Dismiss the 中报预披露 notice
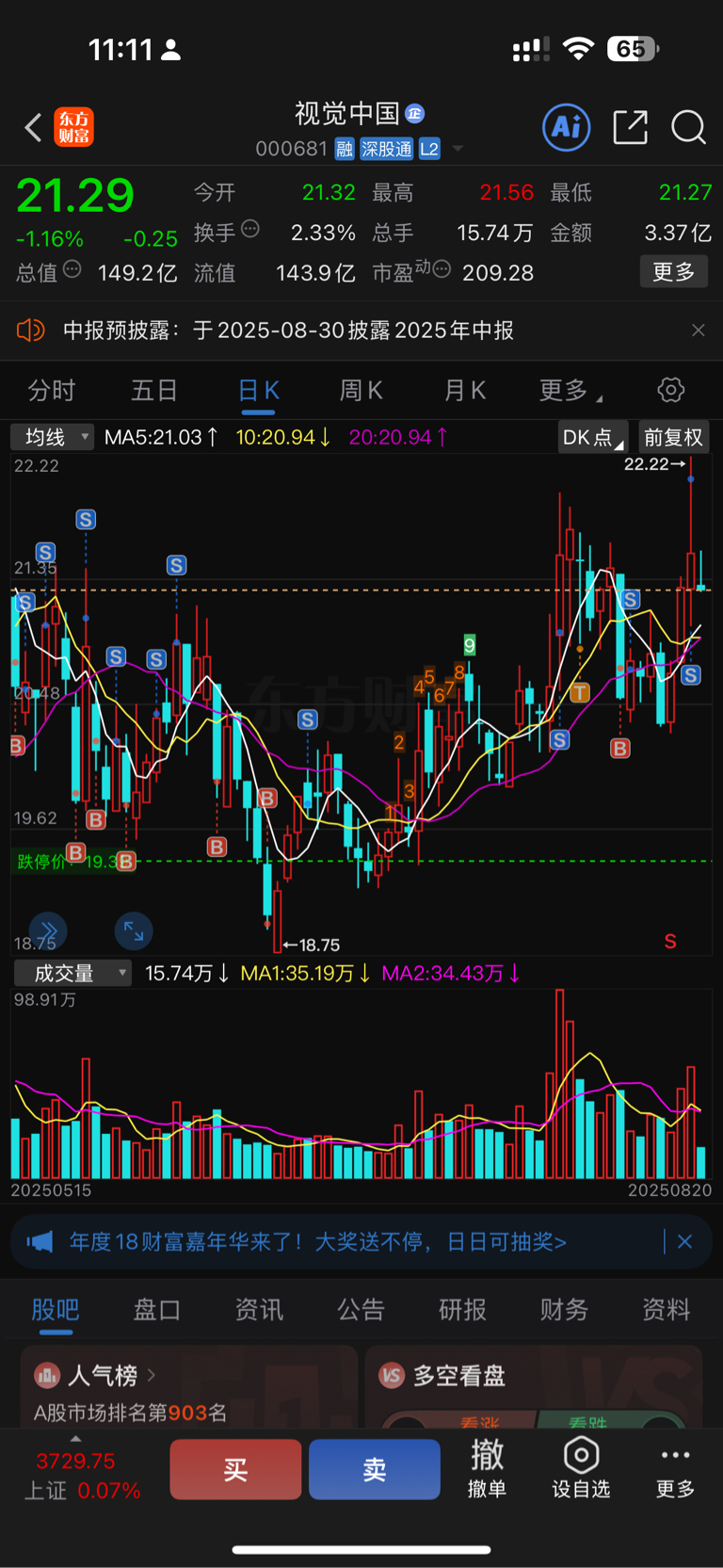The image size is (723, 1568). click(x=698, y=331)
